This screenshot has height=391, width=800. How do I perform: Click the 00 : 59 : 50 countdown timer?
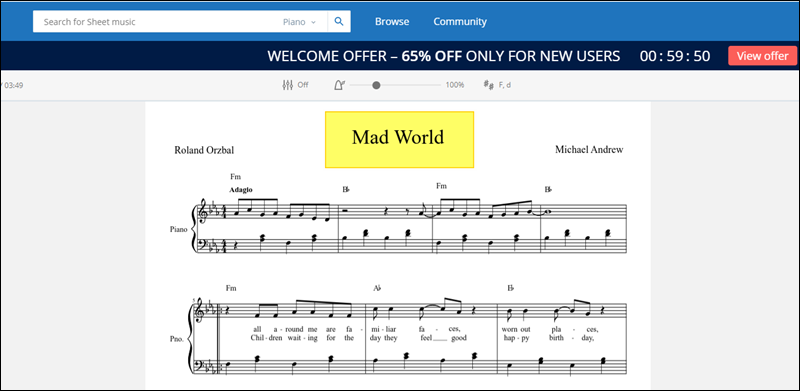[x=674, y=56]
